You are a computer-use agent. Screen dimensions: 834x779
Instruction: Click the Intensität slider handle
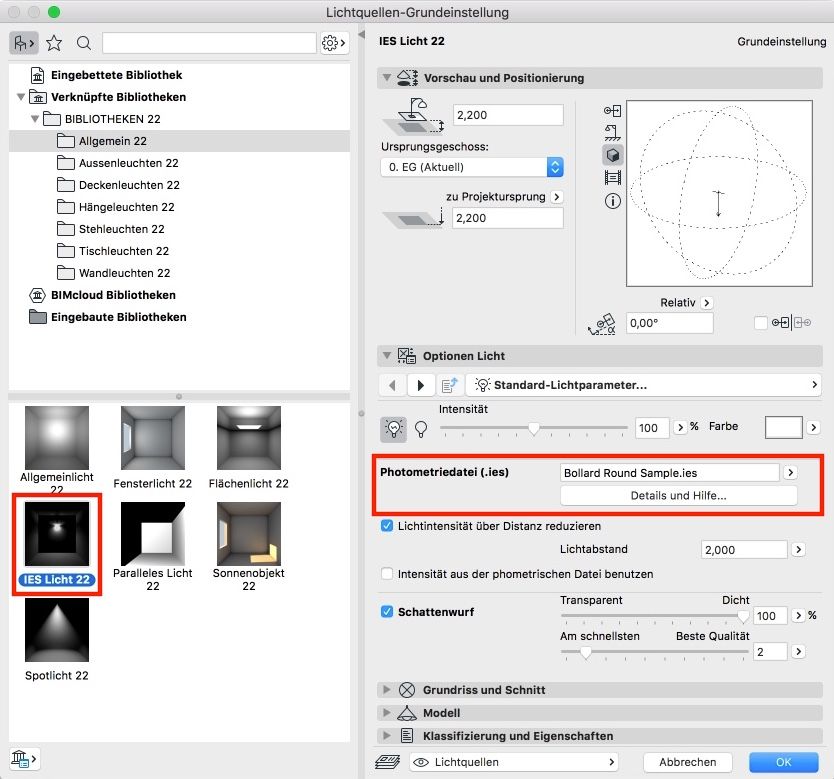tap(533, 429)
